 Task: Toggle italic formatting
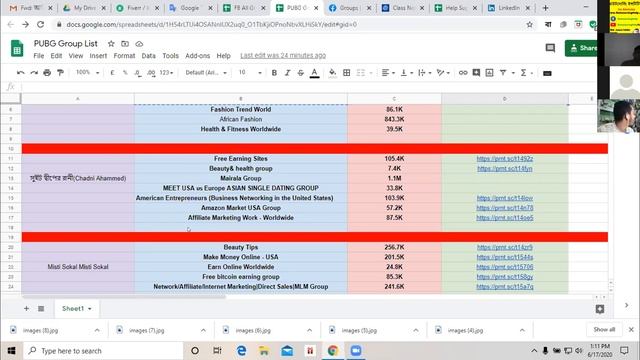287,73
